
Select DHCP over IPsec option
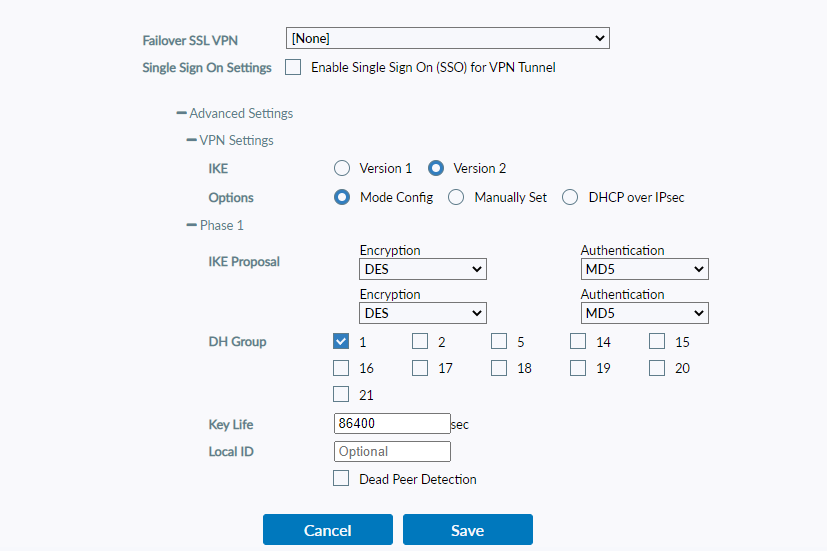click(570, 197)
